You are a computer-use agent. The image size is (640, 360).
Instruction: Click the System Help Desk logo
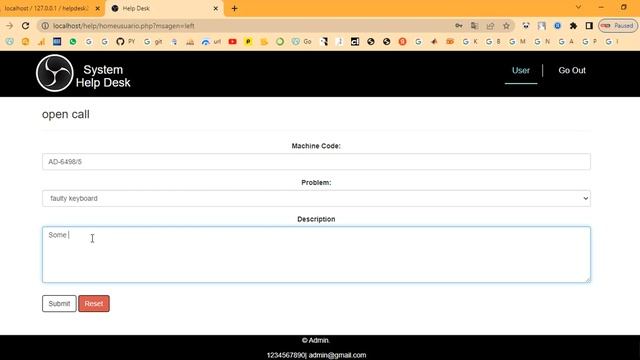55,73
